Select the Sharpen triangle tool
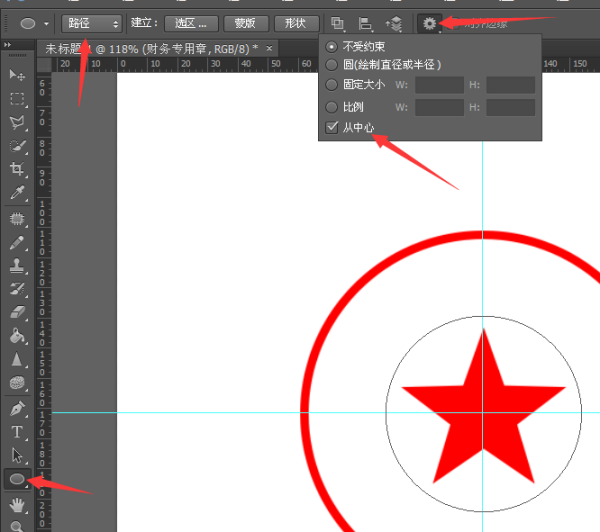This screenshot has width=600, height=532. click(17, 359)
